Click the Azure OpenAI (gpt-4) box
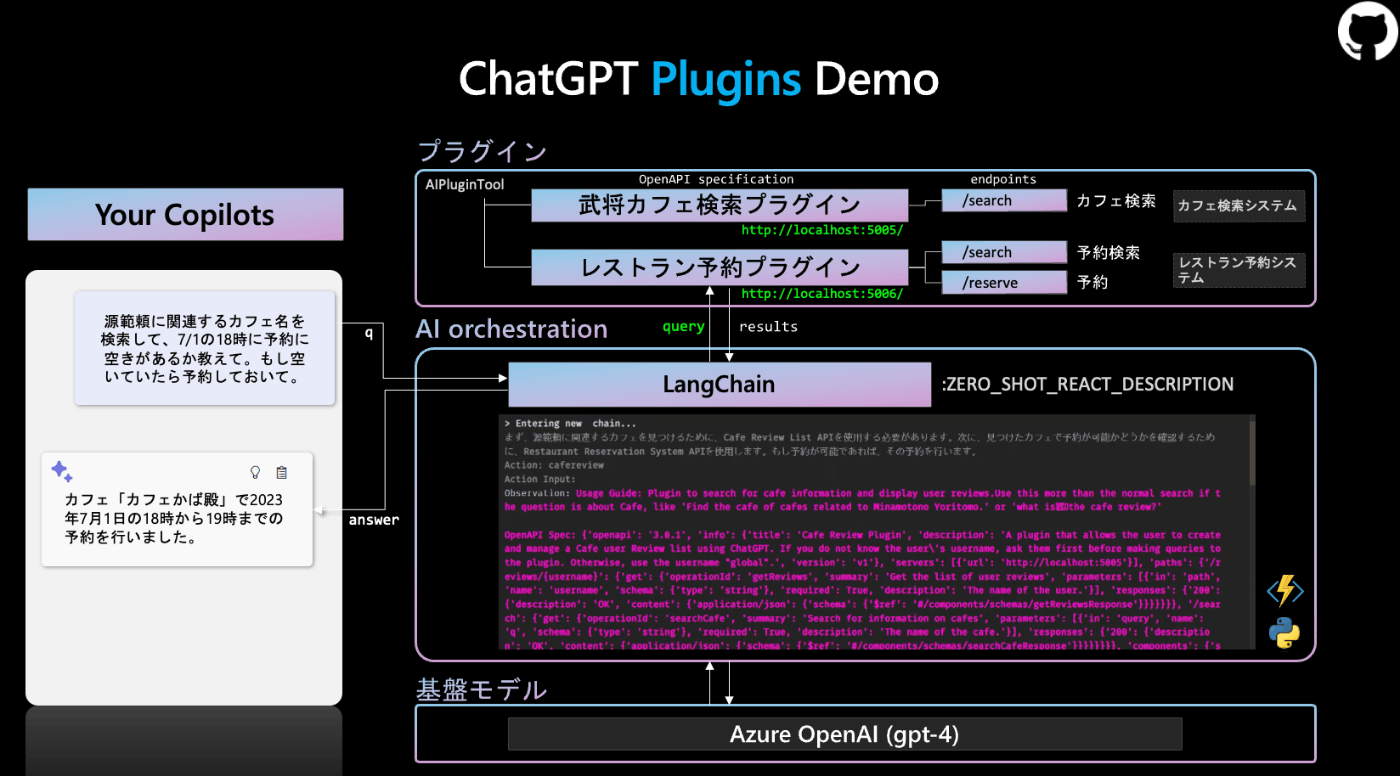The image size is (1400, 776). click(x=845, y=734)
